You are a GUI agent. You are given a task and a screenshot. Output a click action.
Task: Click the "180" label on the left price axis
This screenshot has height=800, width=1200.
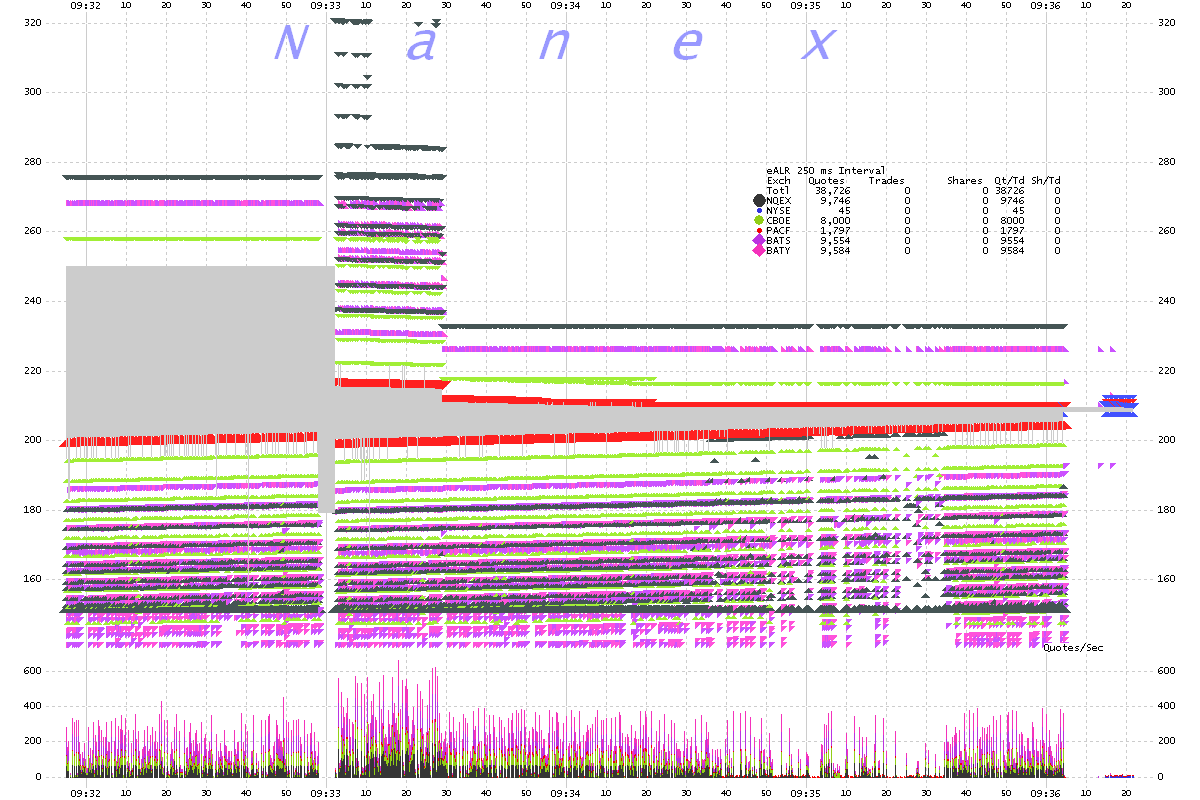point(31,510)
